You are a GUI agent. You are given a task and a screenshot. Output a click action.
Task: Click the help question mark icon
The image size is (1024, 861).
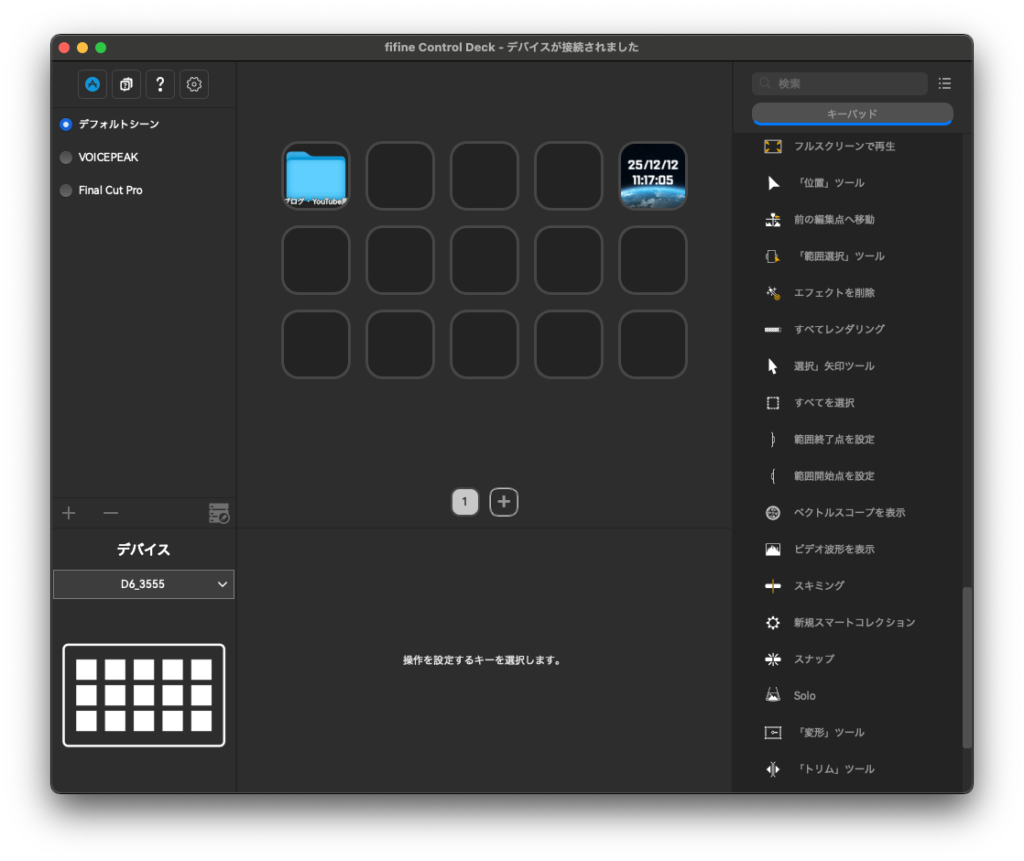(x=160, y=84)
